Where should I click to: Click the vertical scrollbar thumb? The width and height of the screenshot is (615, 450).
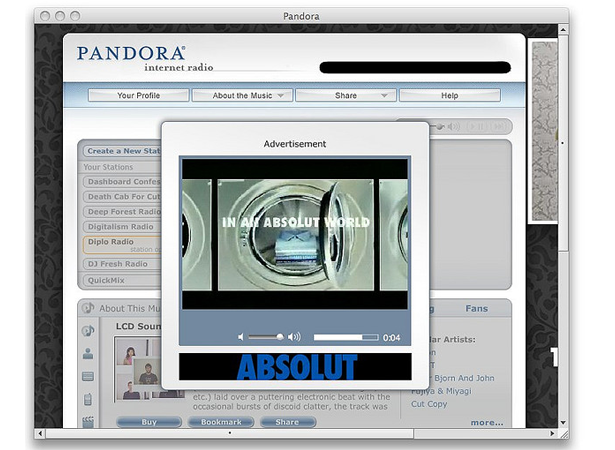coord(563,143)
